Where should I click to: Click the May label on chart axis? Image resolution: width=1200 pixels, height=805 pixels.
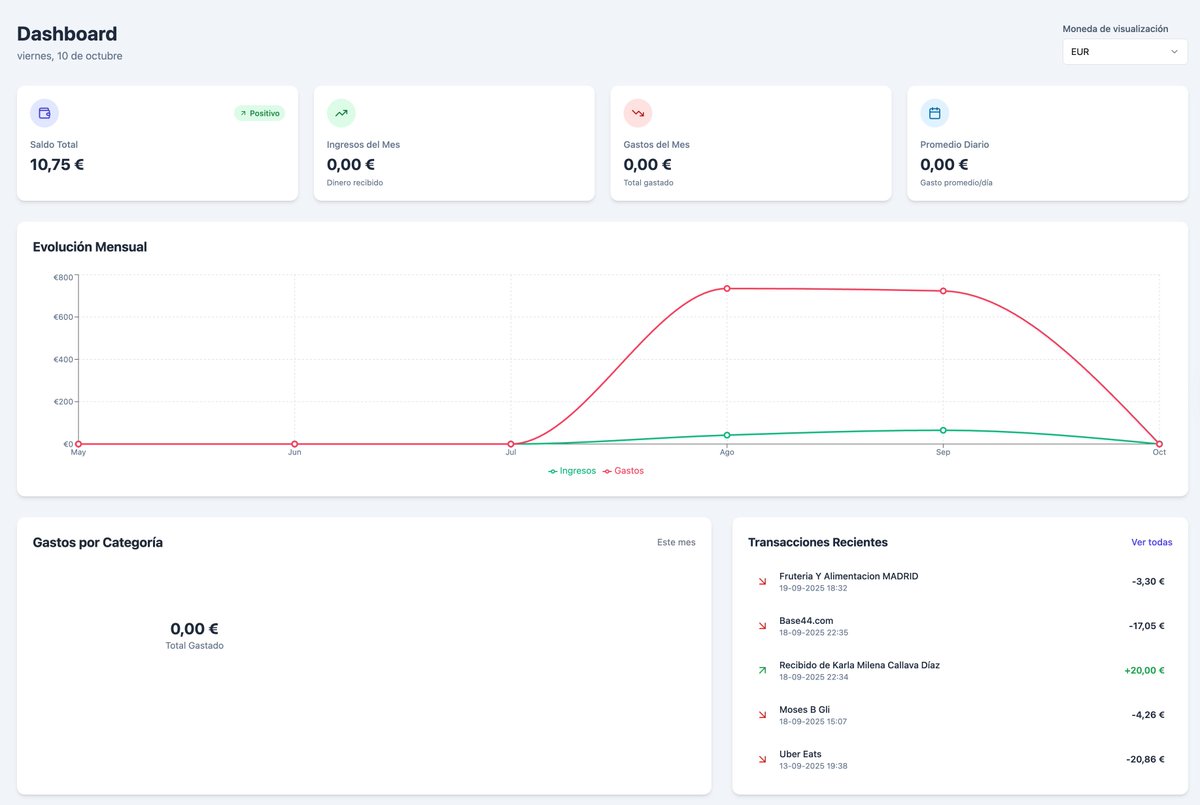pos(78,453)
